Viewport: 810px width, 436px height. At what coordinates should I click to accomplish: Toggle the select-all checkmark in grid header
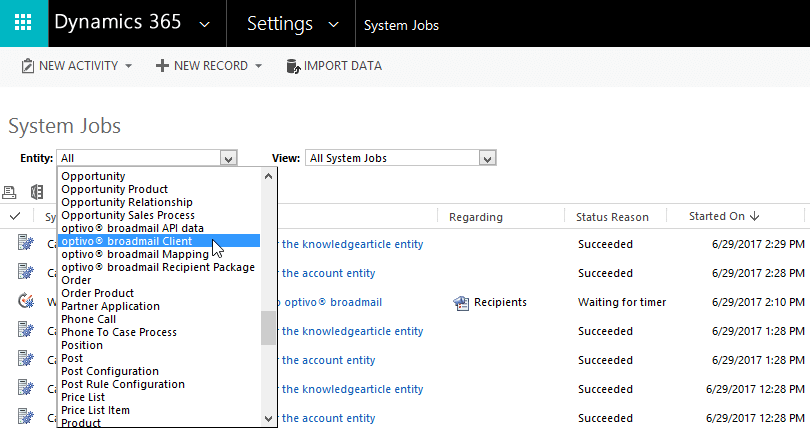coord(15,216)
